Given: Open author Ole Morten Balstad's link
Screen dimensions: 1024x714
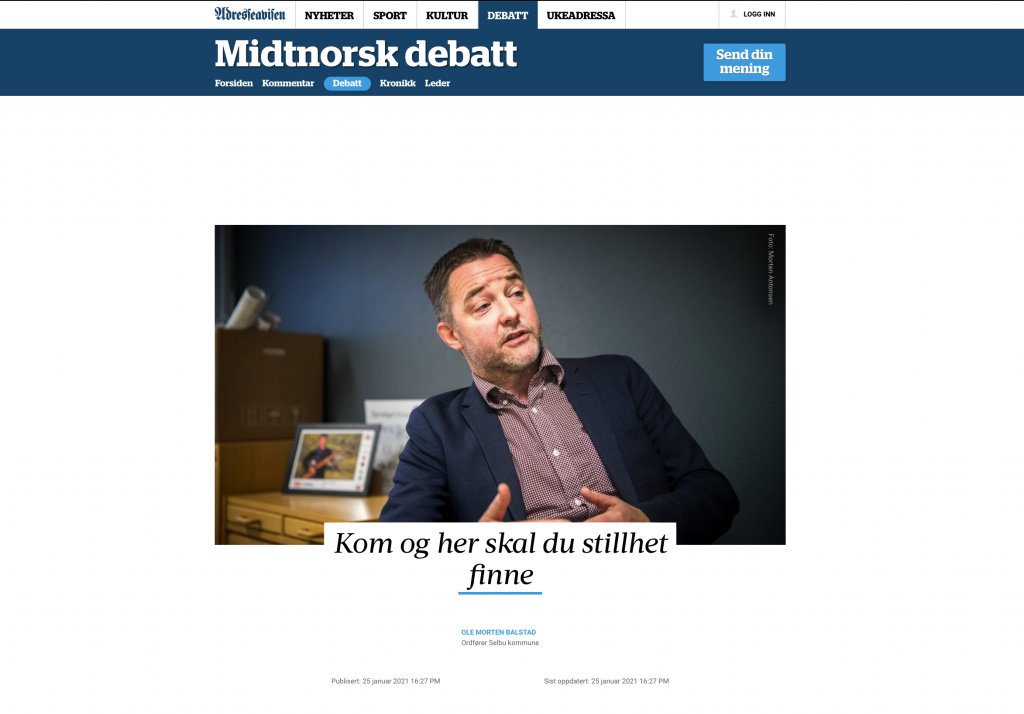Looking at the screenshot, I should [x=498, y=632].
